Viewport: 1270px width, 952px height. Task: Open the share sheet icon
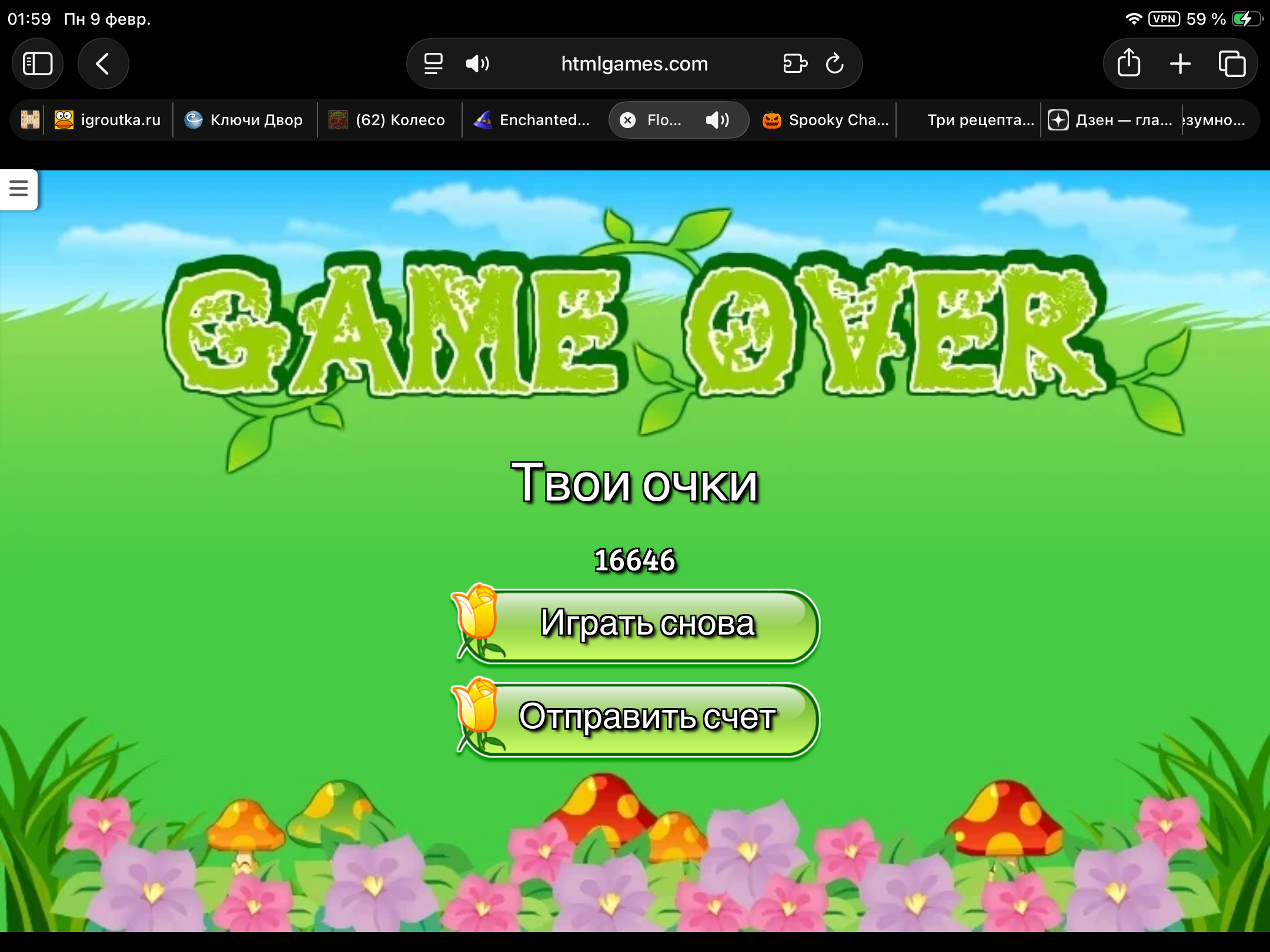click(1128, 63)
